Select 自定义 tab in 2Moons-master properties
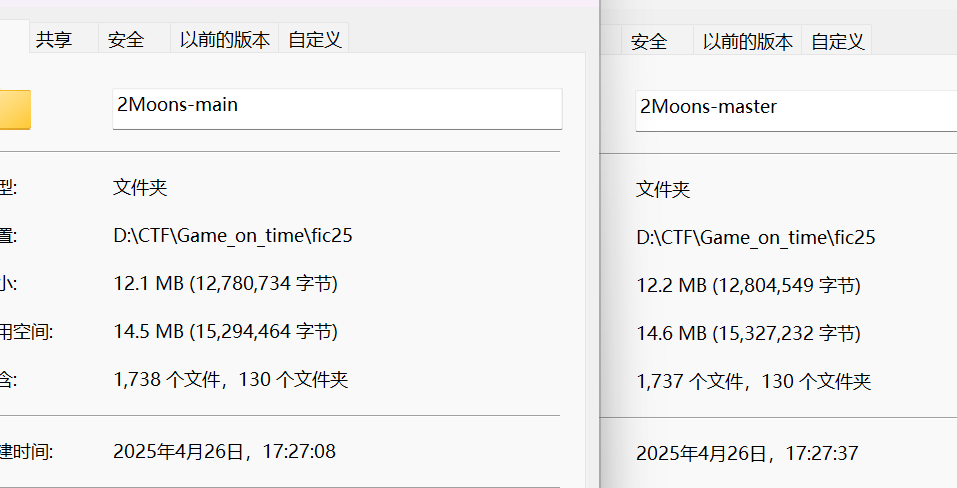Screen dimensions: 957x488 coord(837,42)
